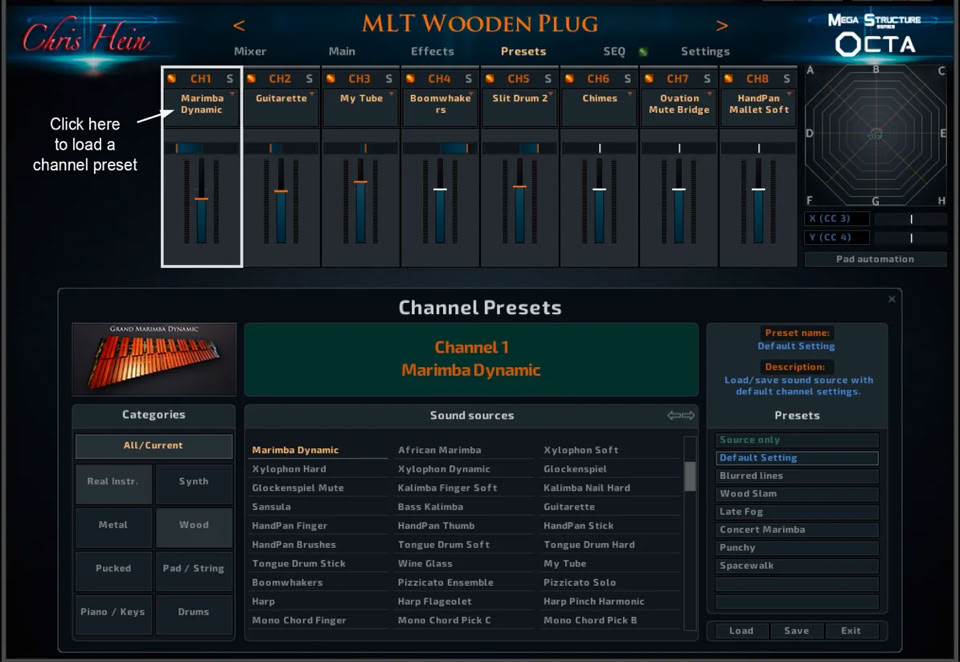Click the octagonal XY pad center
This screenshot has width=960, height=662.
[876, 135]
